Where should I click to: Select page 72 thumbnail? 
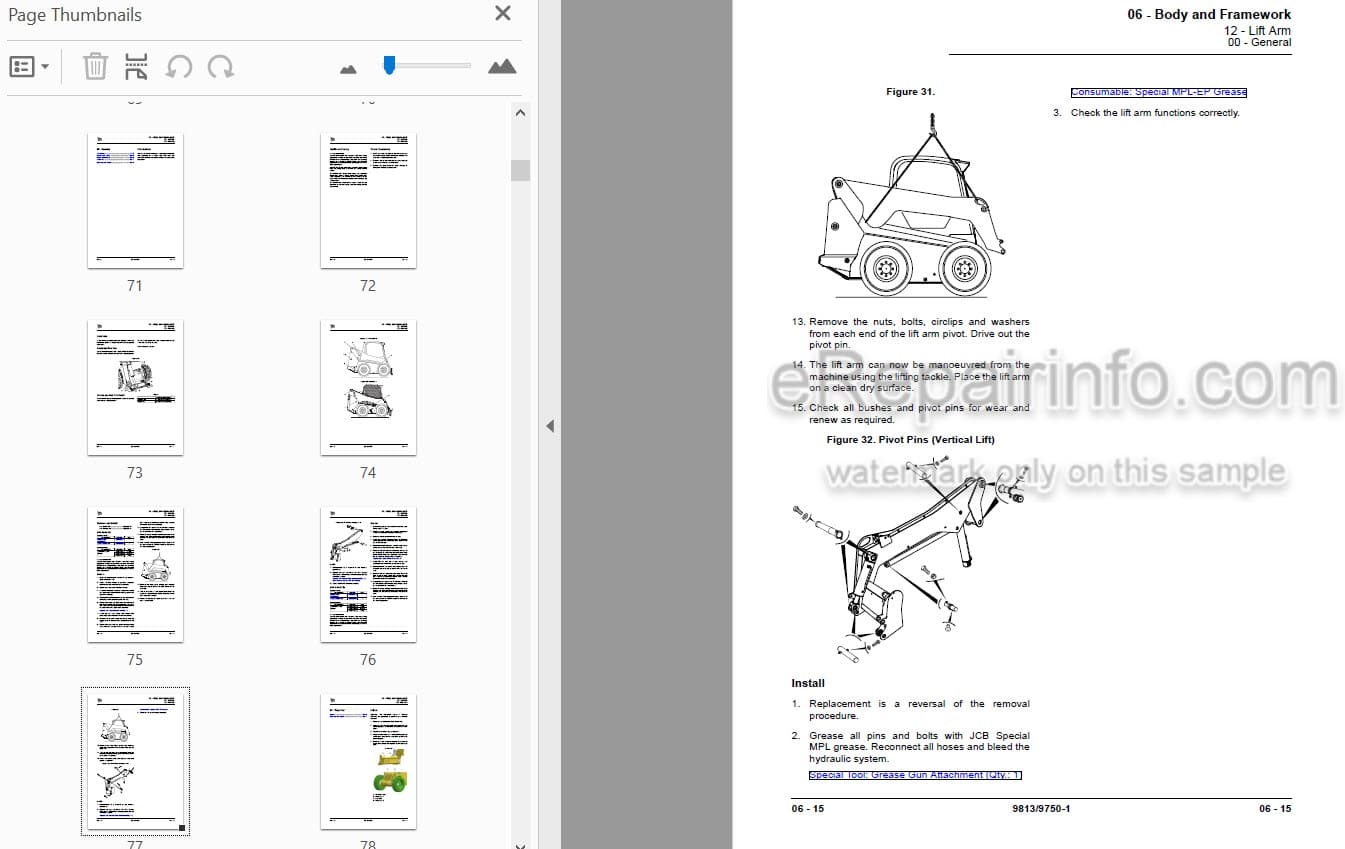(368, 201)
